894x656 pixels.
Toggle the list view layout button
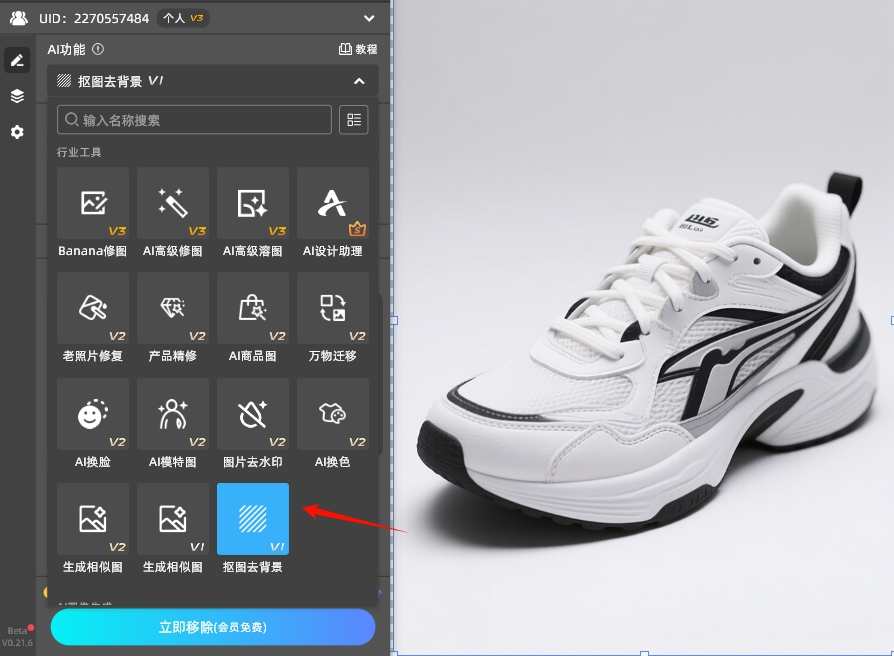coord(354,120)
